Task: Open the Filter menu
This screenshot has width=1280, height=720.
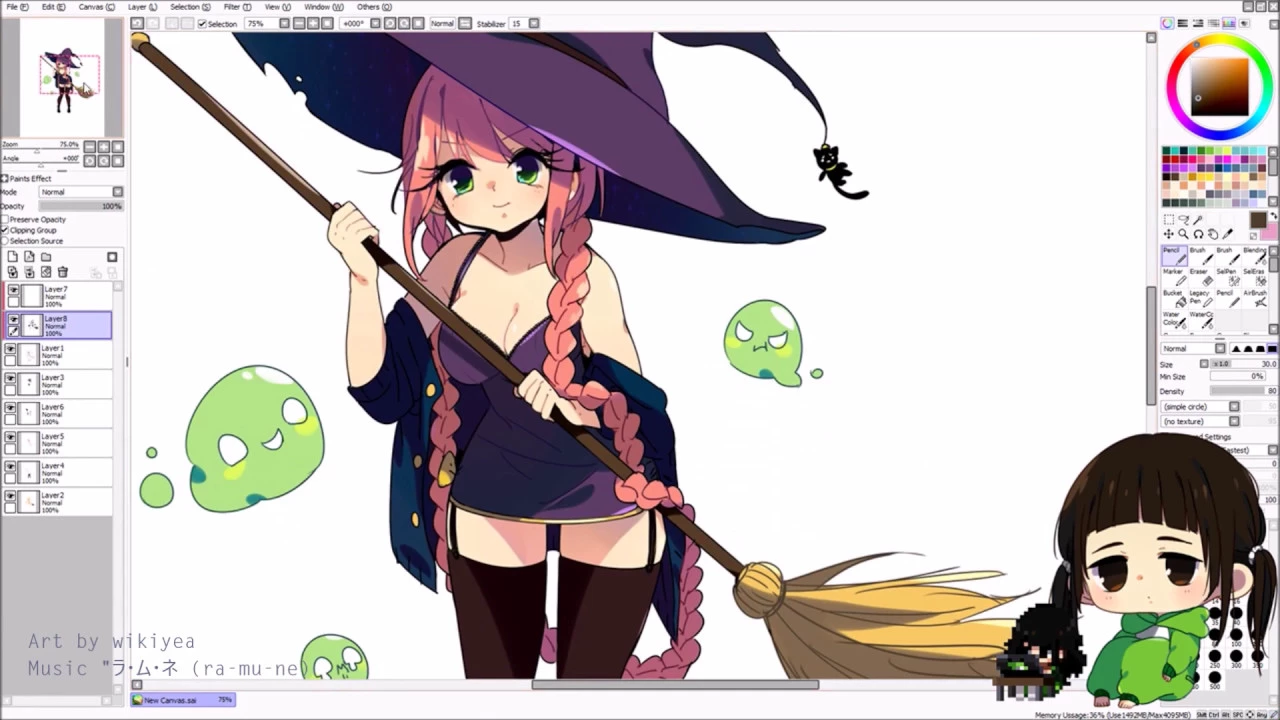Action: click(237, 7)
